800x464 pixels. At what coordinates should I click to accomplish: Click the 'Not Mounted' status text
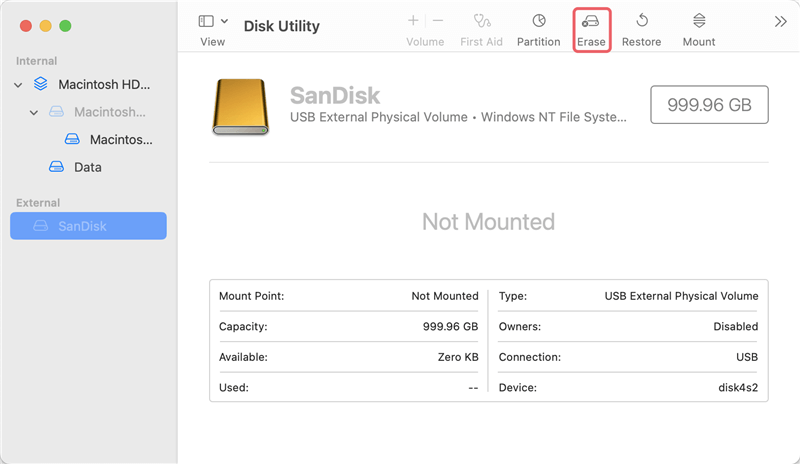click(x=488, y=222)
